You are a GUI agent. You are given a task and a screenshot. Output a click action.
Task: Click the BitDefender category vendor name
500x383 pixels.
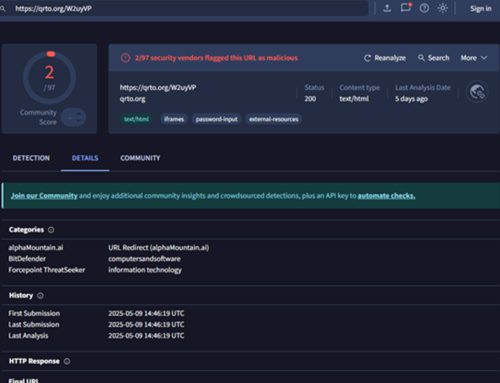(x=27, y=259)
